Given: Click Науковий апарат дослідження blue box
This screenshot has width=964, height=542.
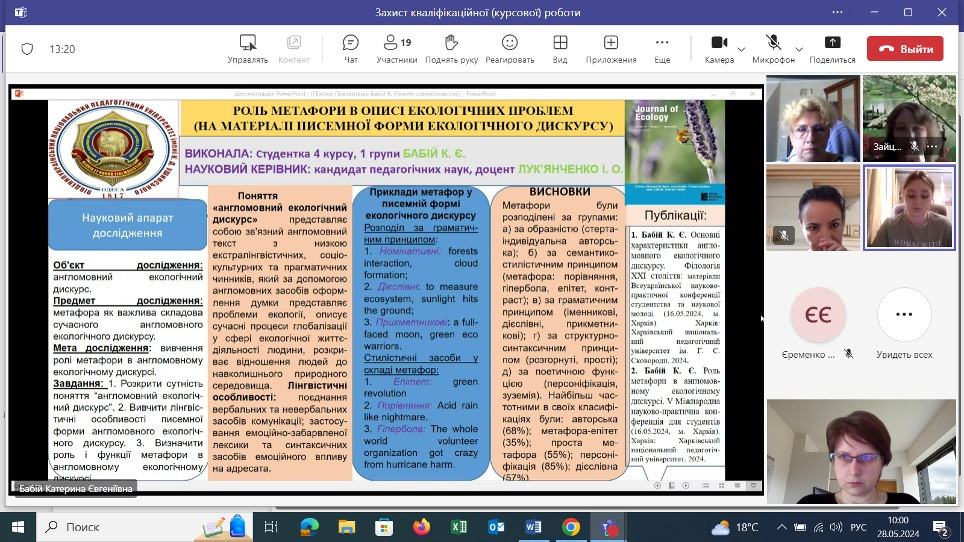Looking at the screenshot, I should (127, 225).
